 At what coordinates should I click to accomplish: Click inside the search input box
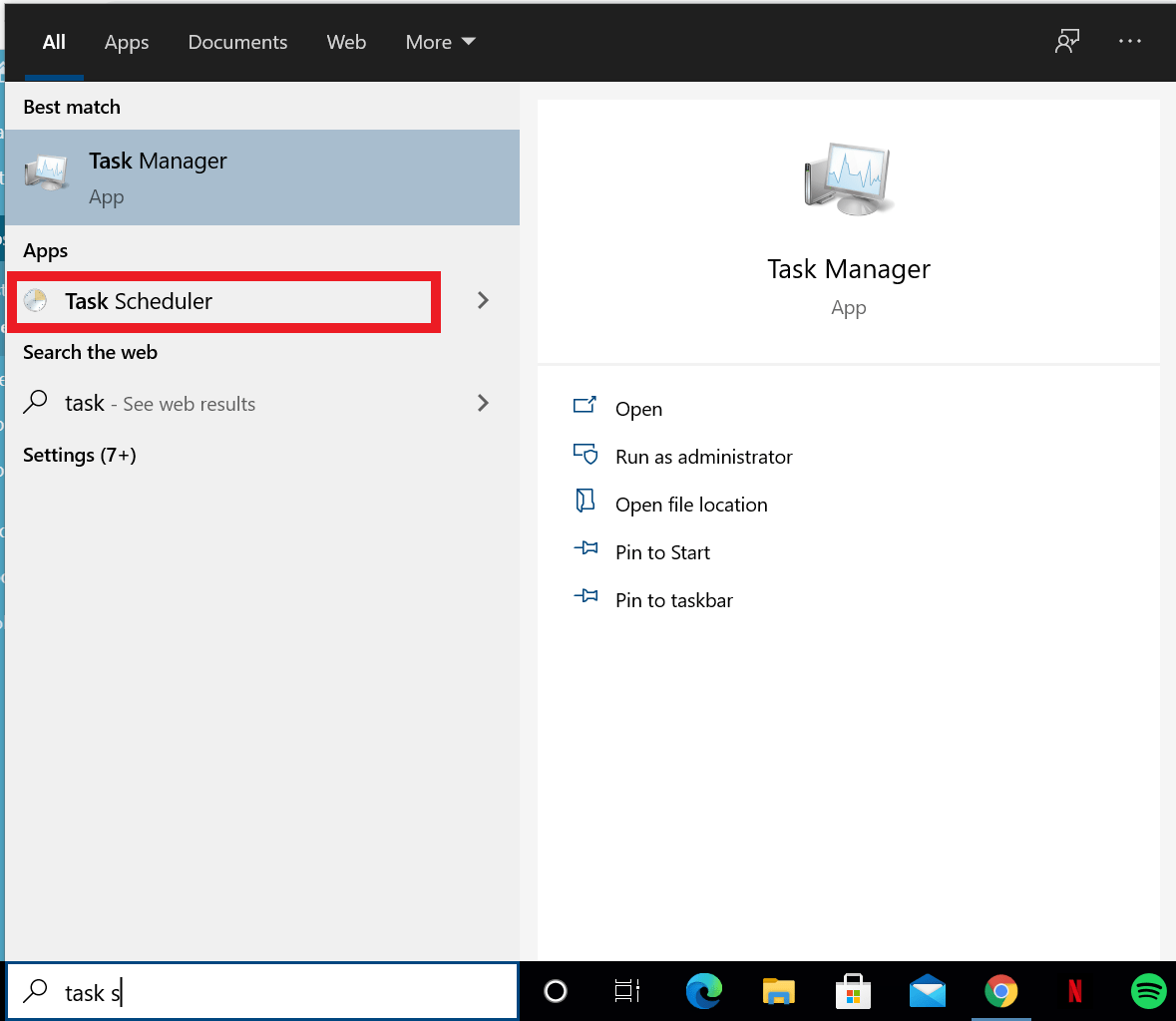tap(259, 991)
